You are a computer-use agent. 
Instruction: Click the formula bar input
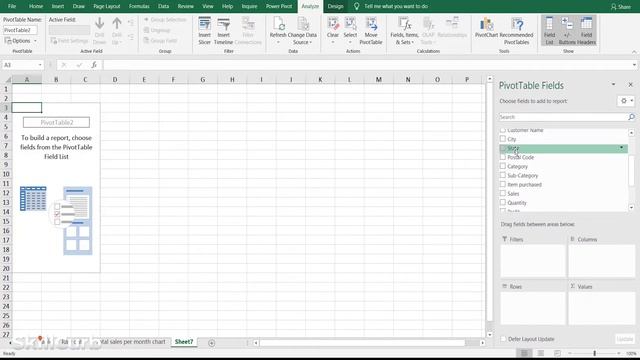click(x=367, y=65)
